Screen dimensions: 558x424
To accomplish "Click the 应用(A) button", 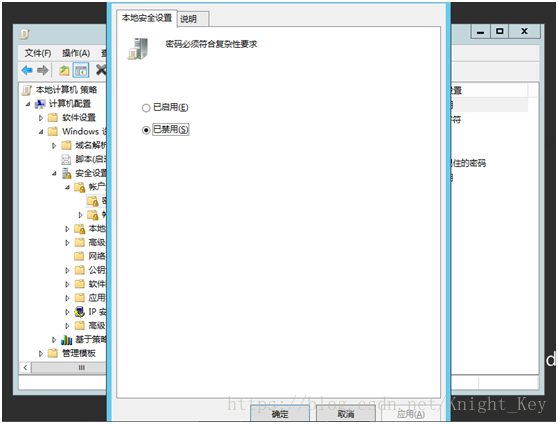I will tap(411, 414).
